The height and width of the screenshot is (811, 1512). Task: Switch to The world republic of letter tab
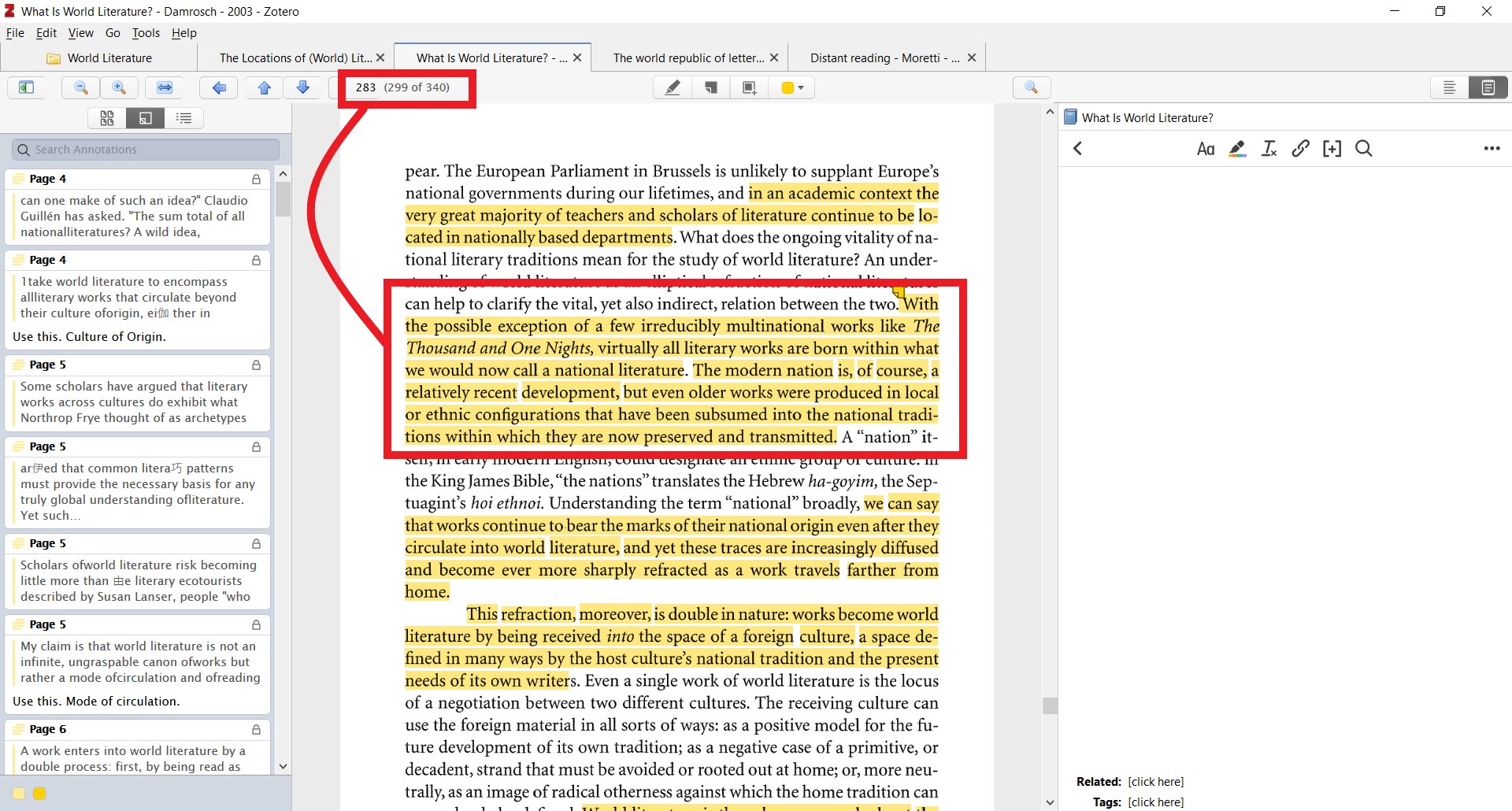[x=689, y=57]
